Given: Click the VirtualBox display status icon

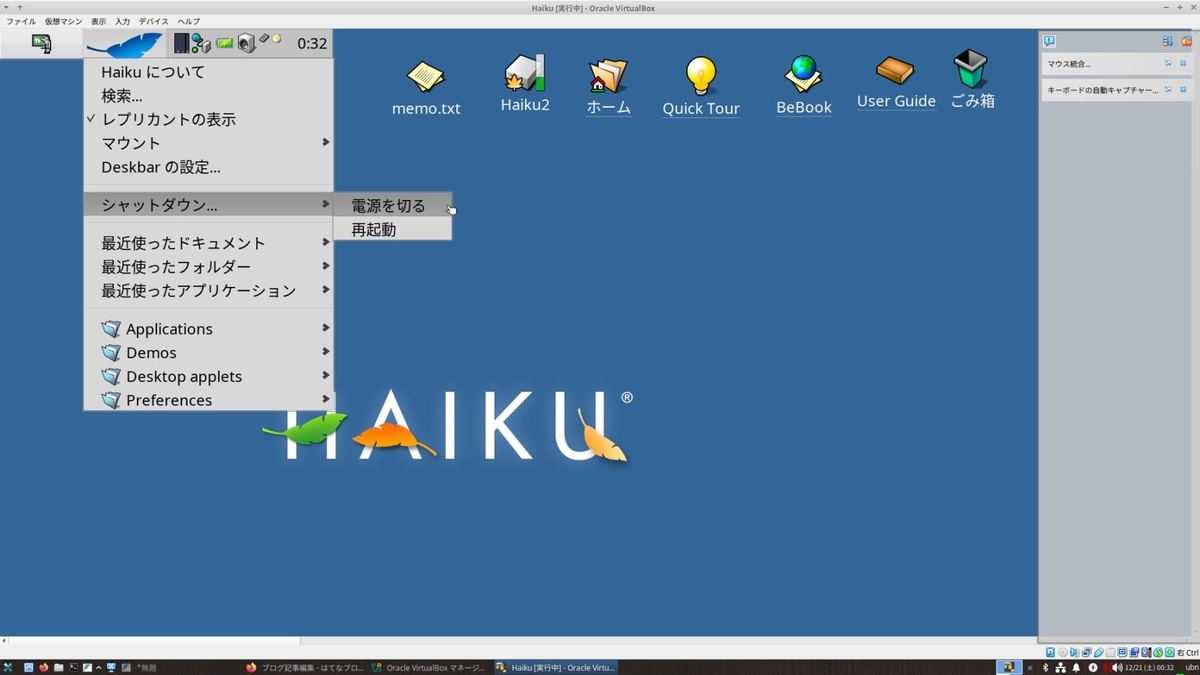Looking at the screenshot, I should point(1122,652).
